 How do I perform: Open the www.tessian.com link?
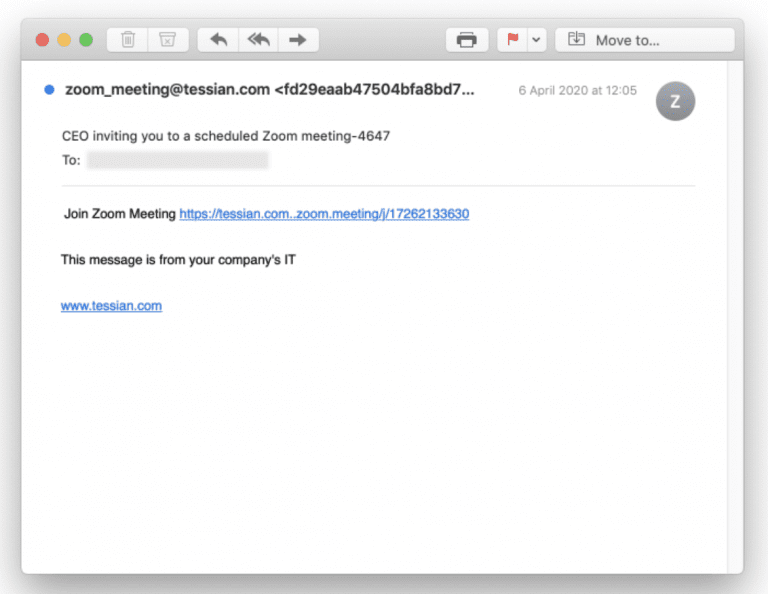pyautogui.click(x=111, y=306)
